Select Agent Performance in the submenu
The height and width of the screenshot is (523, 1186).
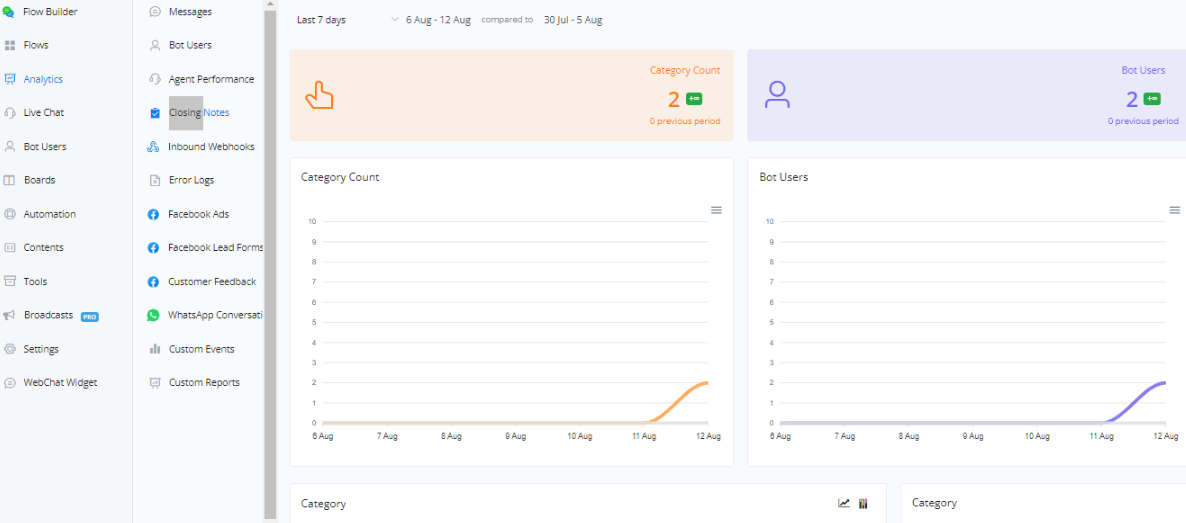pyautogui.click(x=211, y=79)
